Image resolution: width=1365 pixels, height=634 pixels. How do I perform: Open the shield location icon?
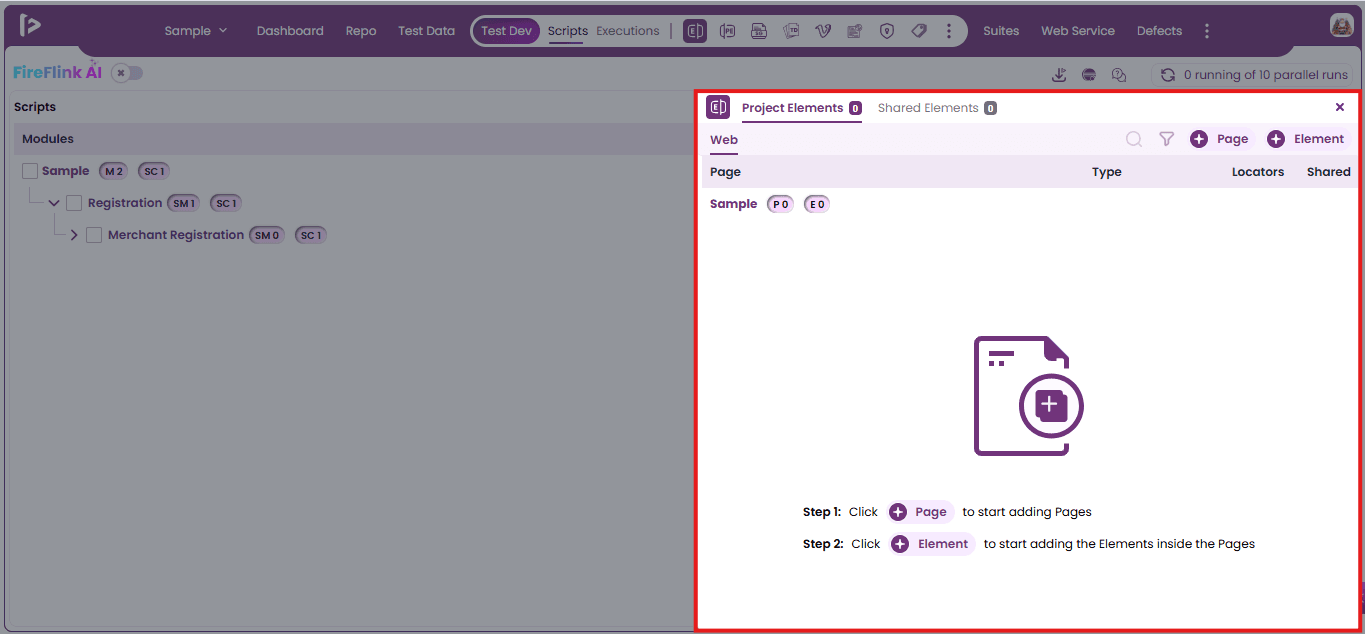886,31
